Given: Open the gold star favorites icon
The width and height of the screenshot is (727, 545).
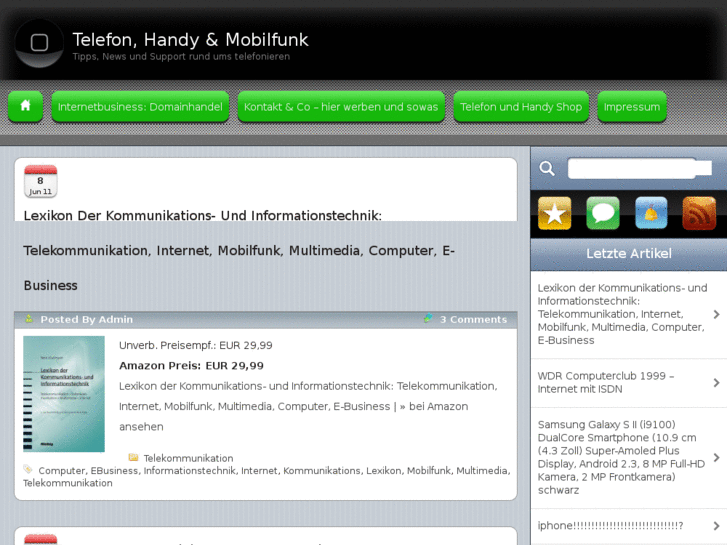Looking at the screenshot, I should coord(555,213).
